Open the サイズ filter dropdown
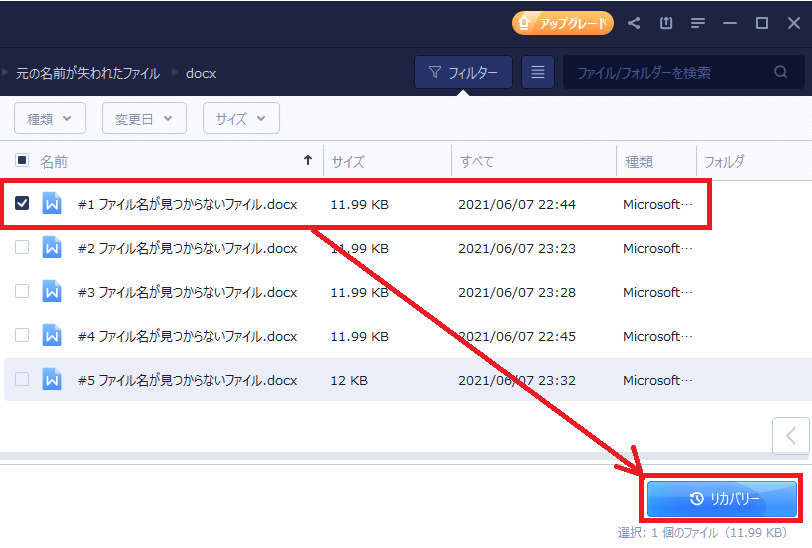The image size is (812, 548). (x=241, y=119)
